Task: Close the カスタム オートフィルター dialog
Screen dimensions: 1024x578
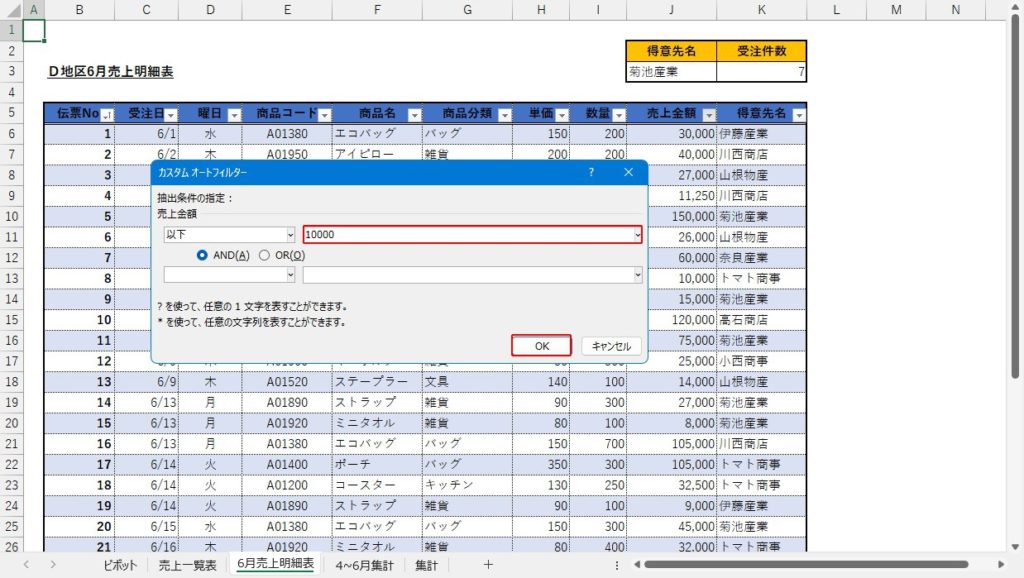Action: pyautogui.click(x=628, y=172)
